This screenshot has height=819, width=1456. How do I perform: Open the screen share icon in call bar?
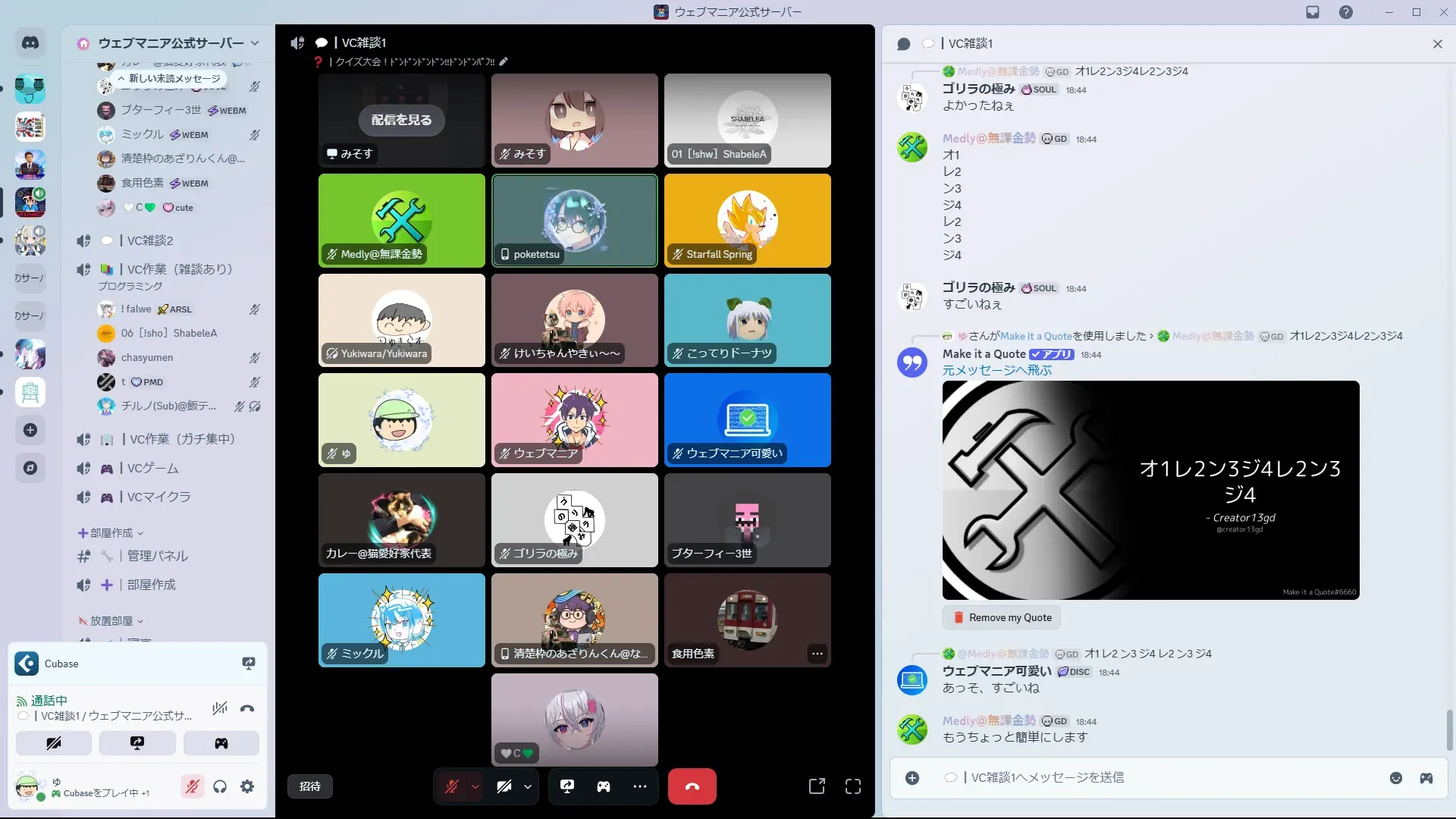pos(567,786)
